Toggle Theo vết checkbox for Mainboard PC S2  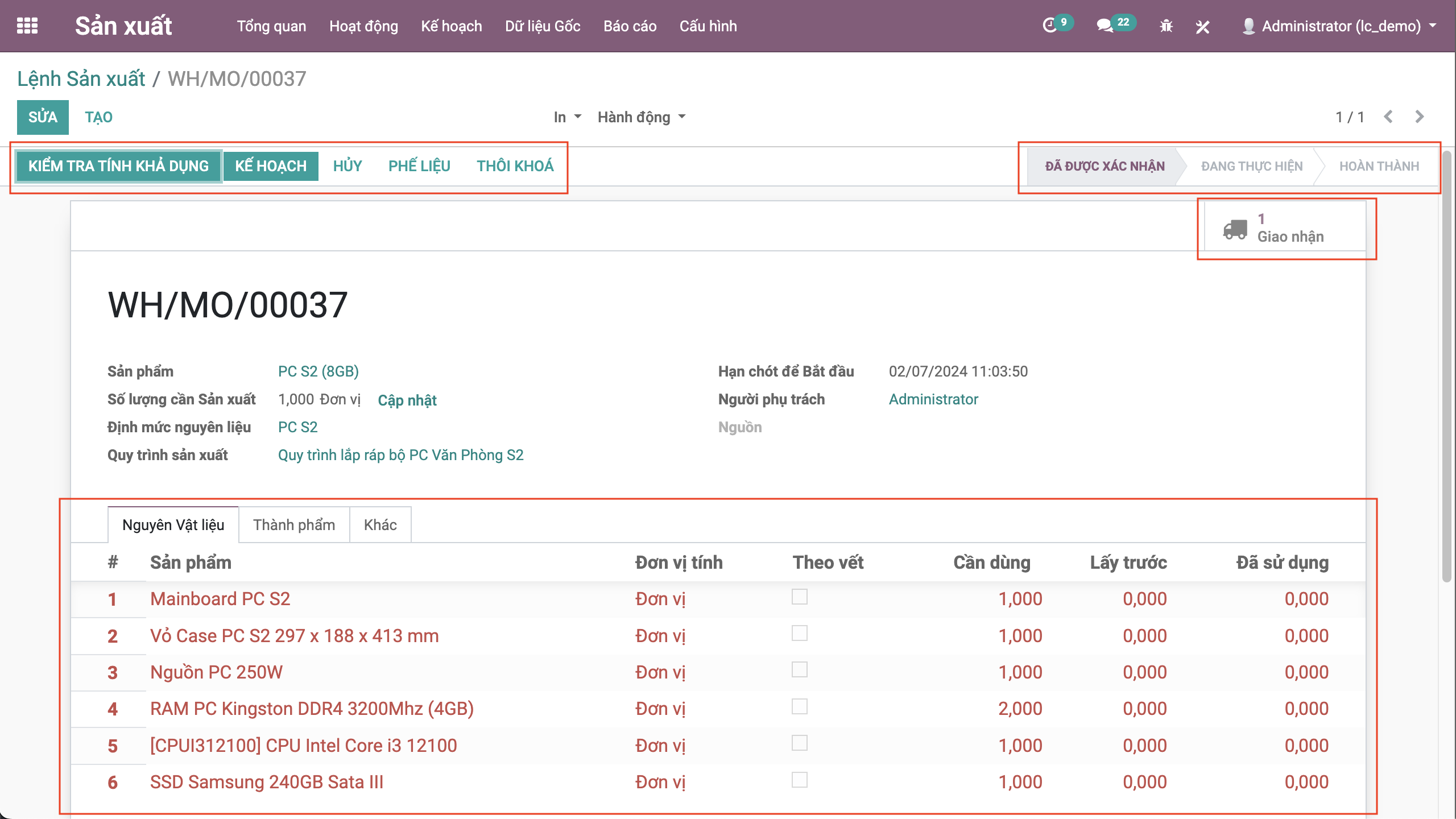click(799, 597)
